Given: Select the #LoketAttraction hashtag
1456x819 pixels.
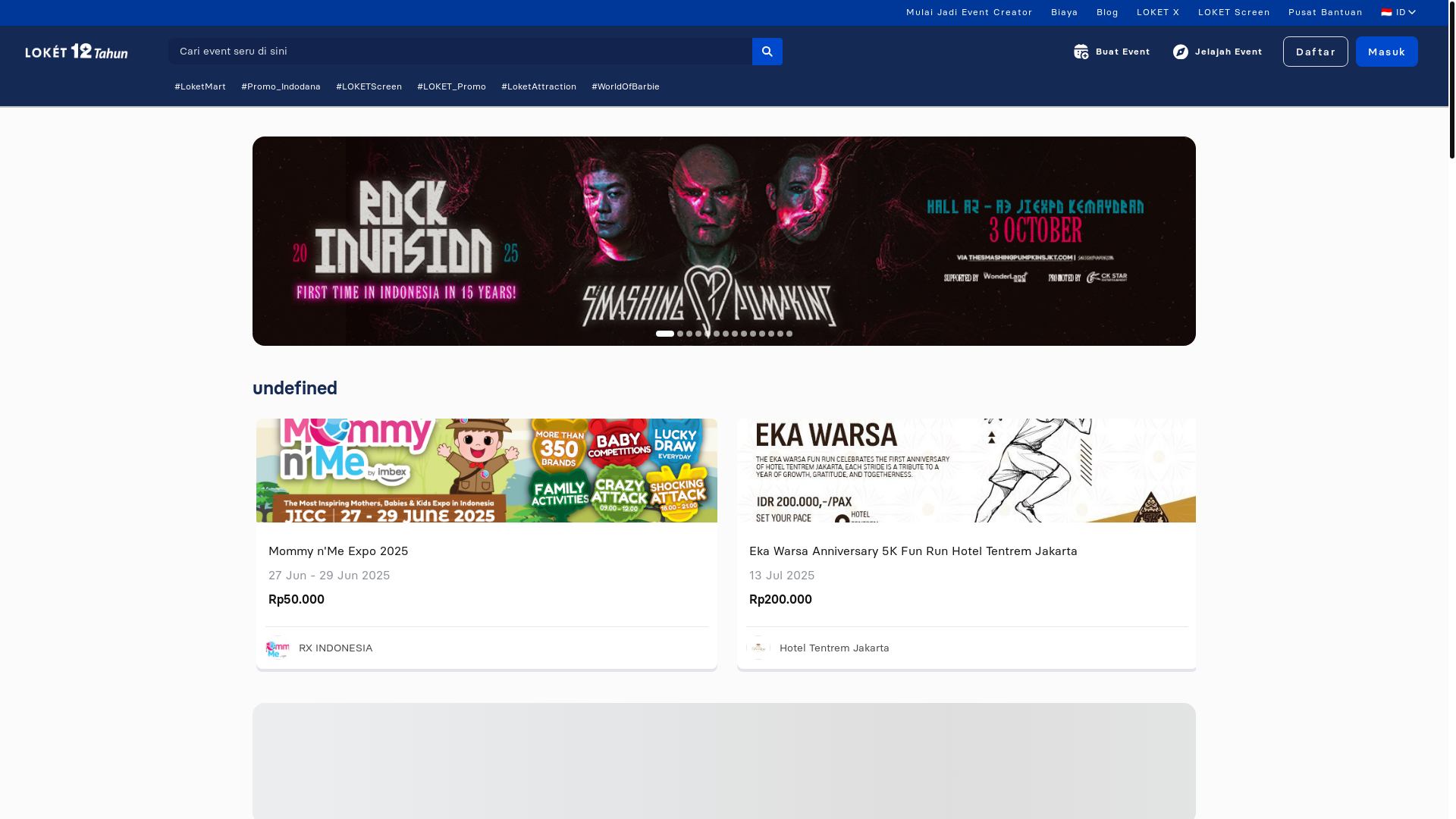Looking at the screenshot, I should point(538,86).
